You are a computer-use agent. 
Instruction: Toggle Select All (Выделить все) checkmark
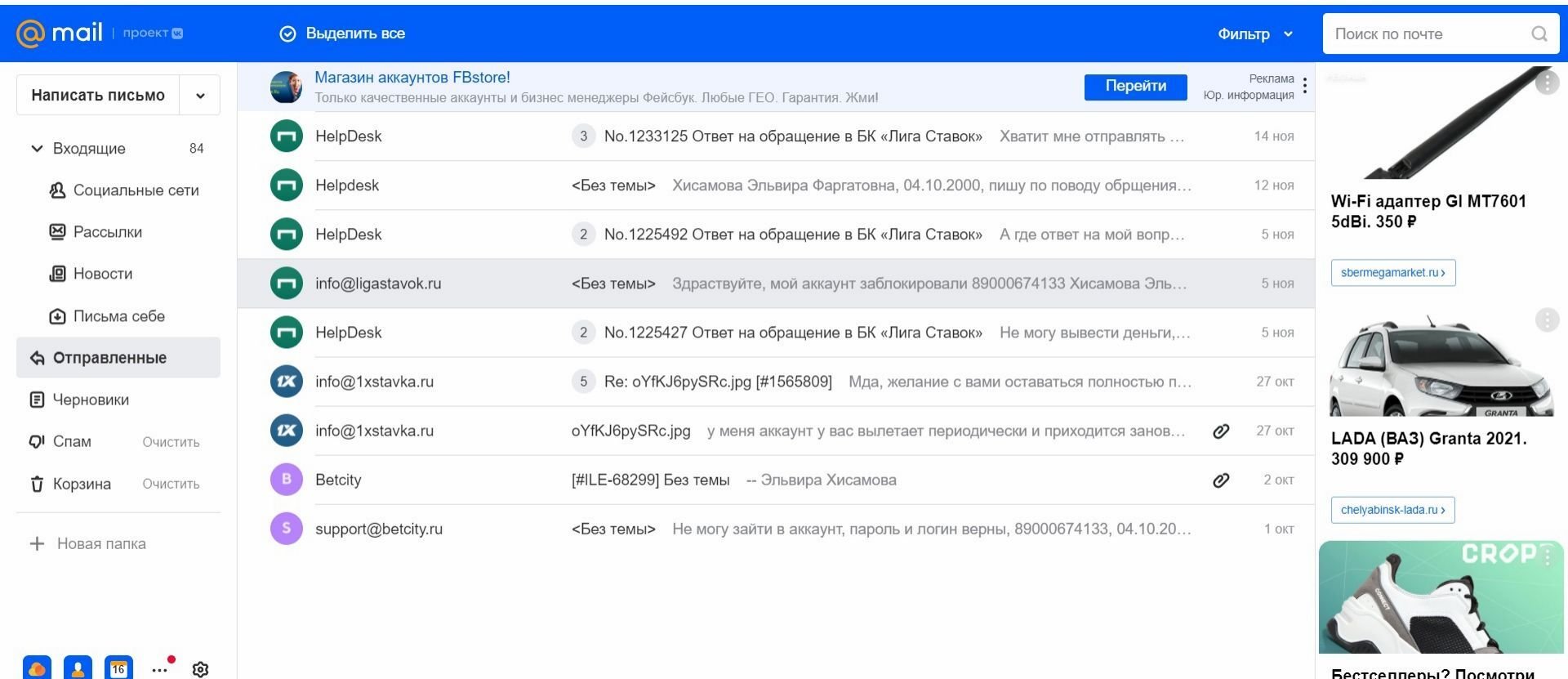click(287, 34)
